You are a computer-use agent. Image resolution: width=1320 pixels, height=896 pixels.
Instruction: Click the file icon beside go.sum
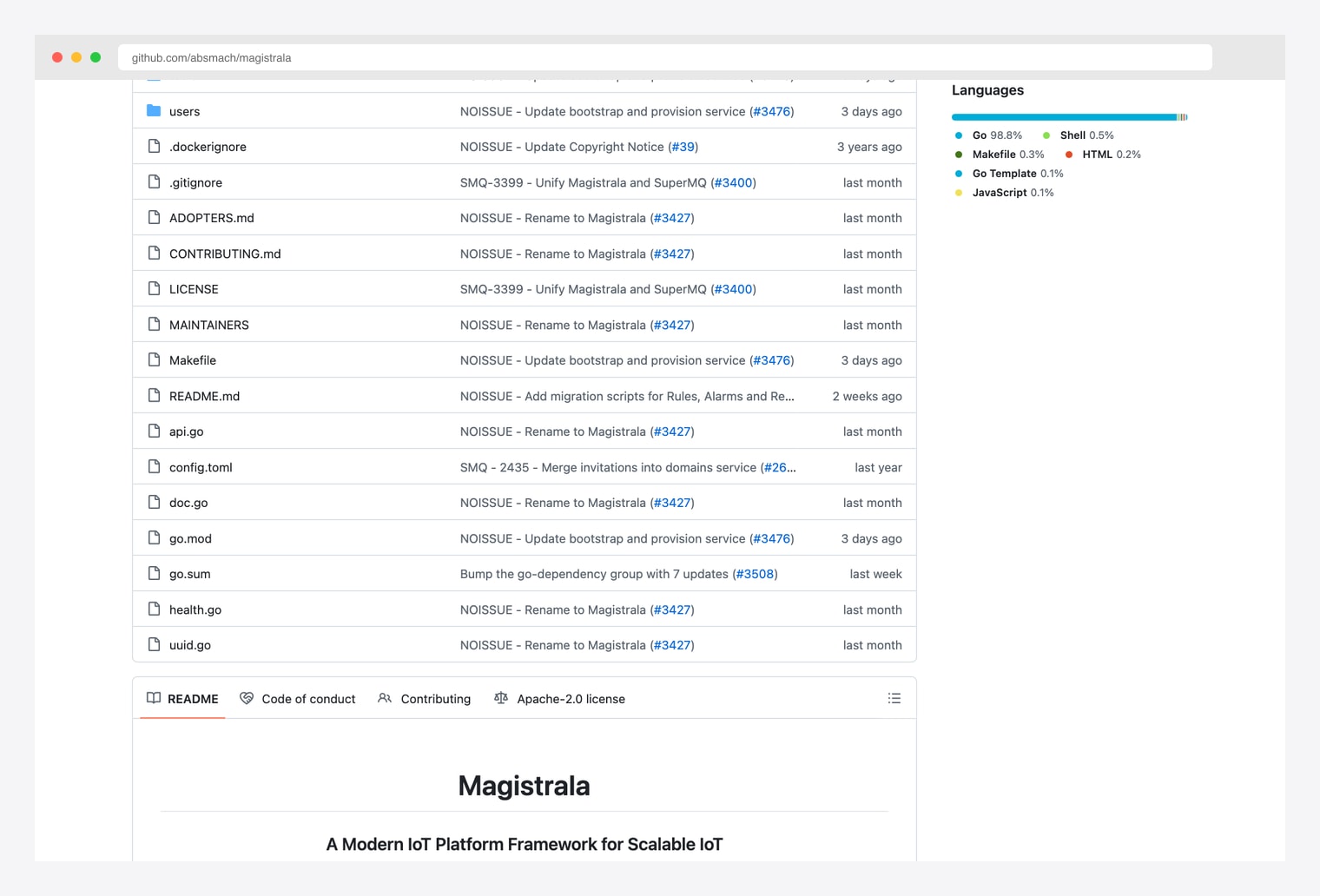tap(154, 573)
